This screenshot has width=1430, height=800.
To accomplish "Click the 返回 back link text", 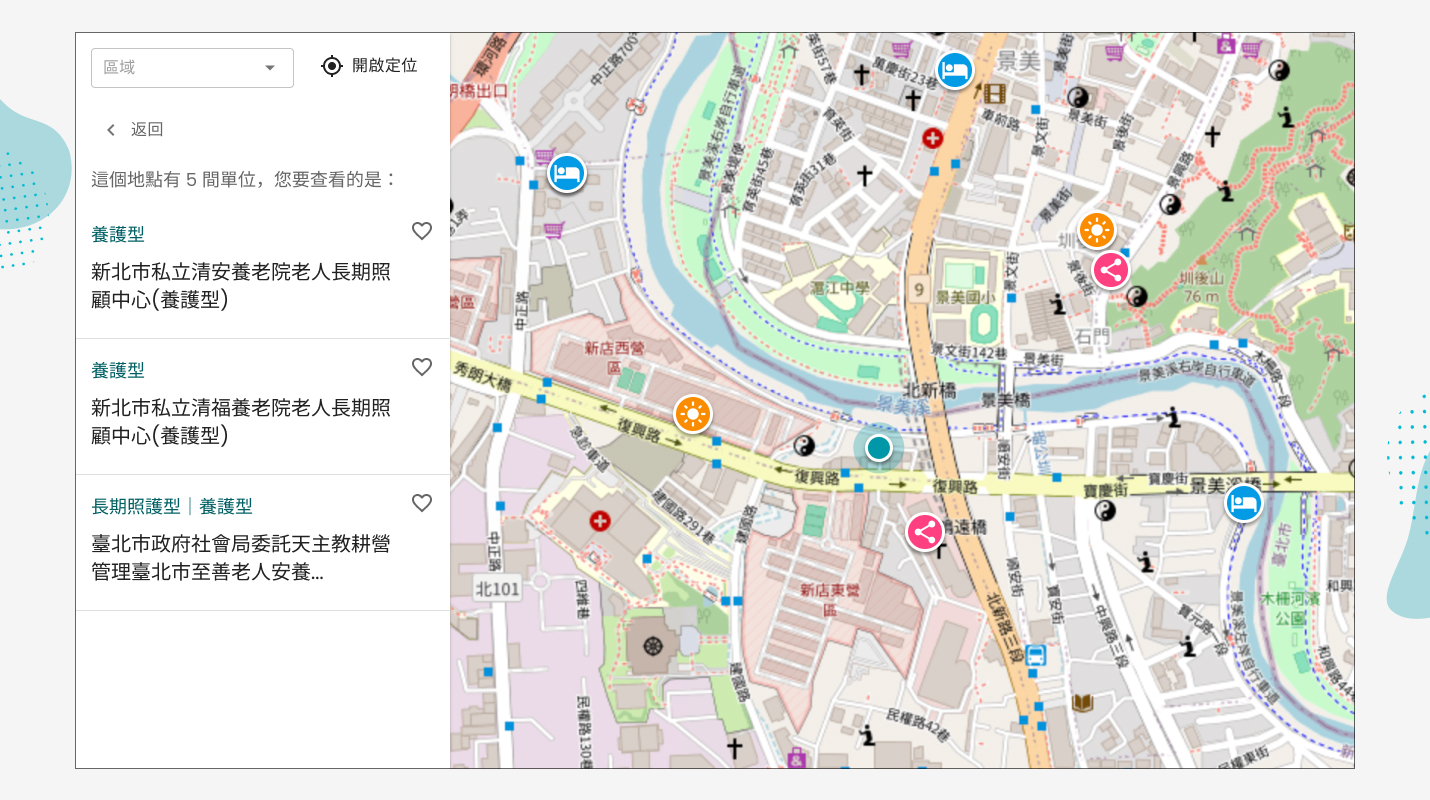I will 147,130.
